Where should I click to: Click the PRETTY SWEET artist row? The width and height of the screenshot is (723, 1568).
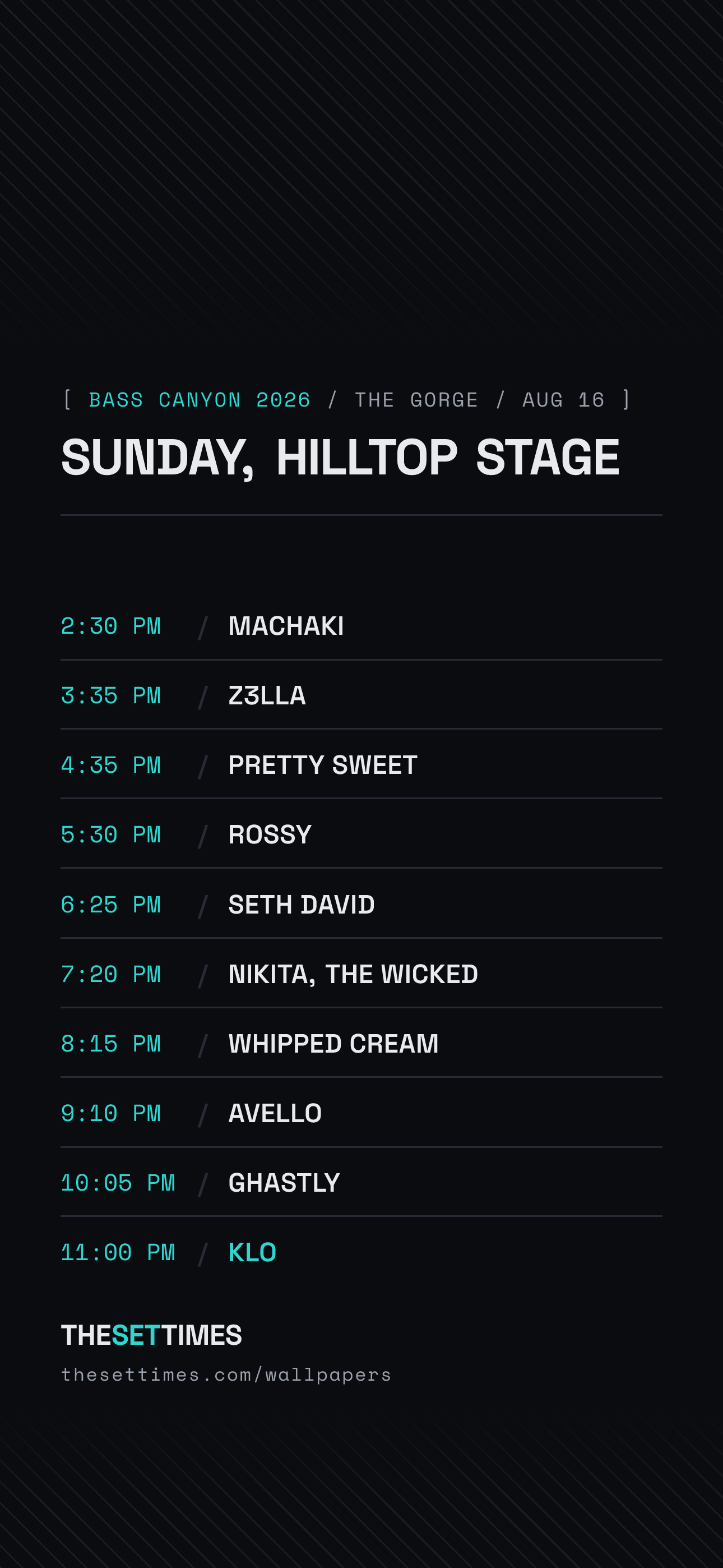point(361,764)
